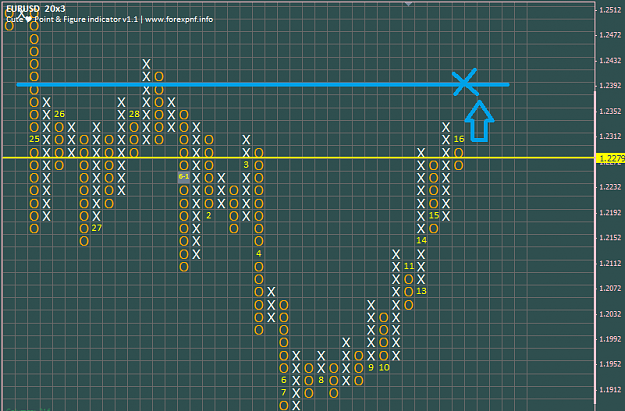The height and width of the screenshot is (411, 625).
Task: Click the 1.2512 price axis label
Action: point(610,10)
